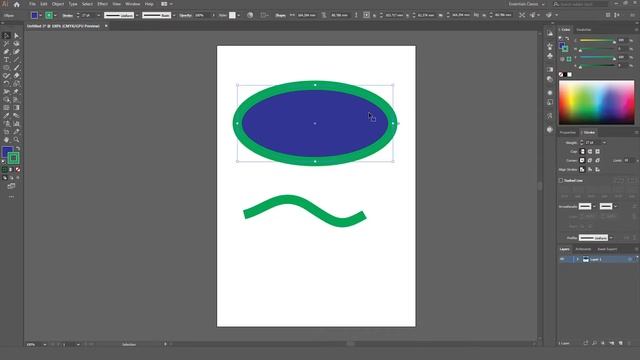Set paint to None in toolbox

tap(18, 169)
